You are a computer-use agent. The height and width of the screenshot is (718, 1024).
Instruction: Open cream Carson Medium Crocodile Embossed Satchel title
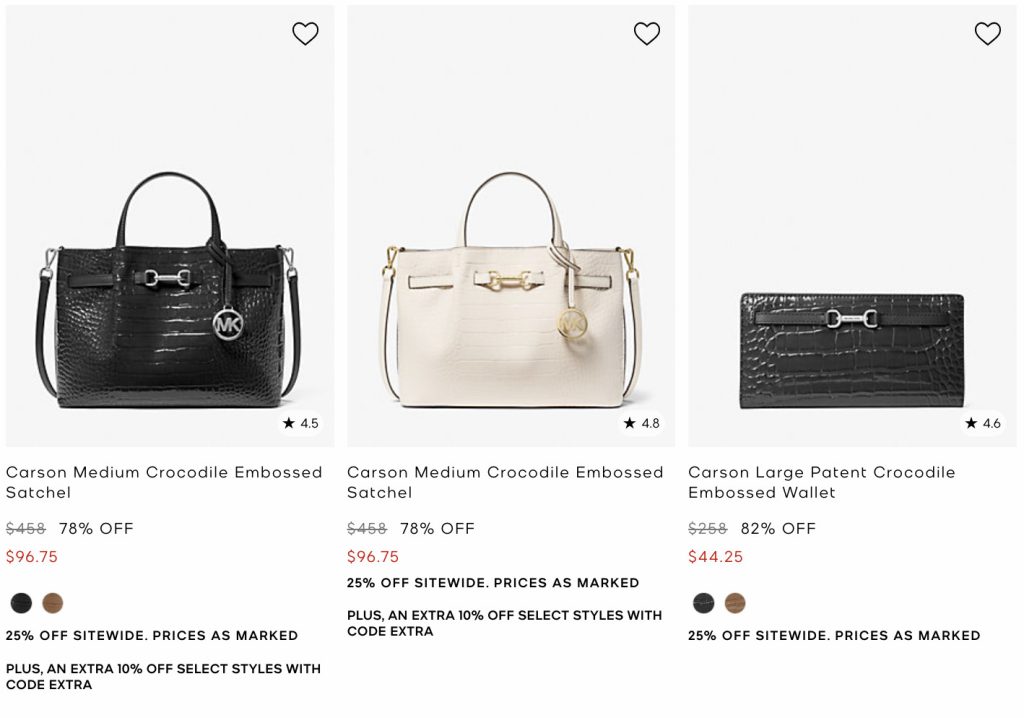click(x=505, y=482)
